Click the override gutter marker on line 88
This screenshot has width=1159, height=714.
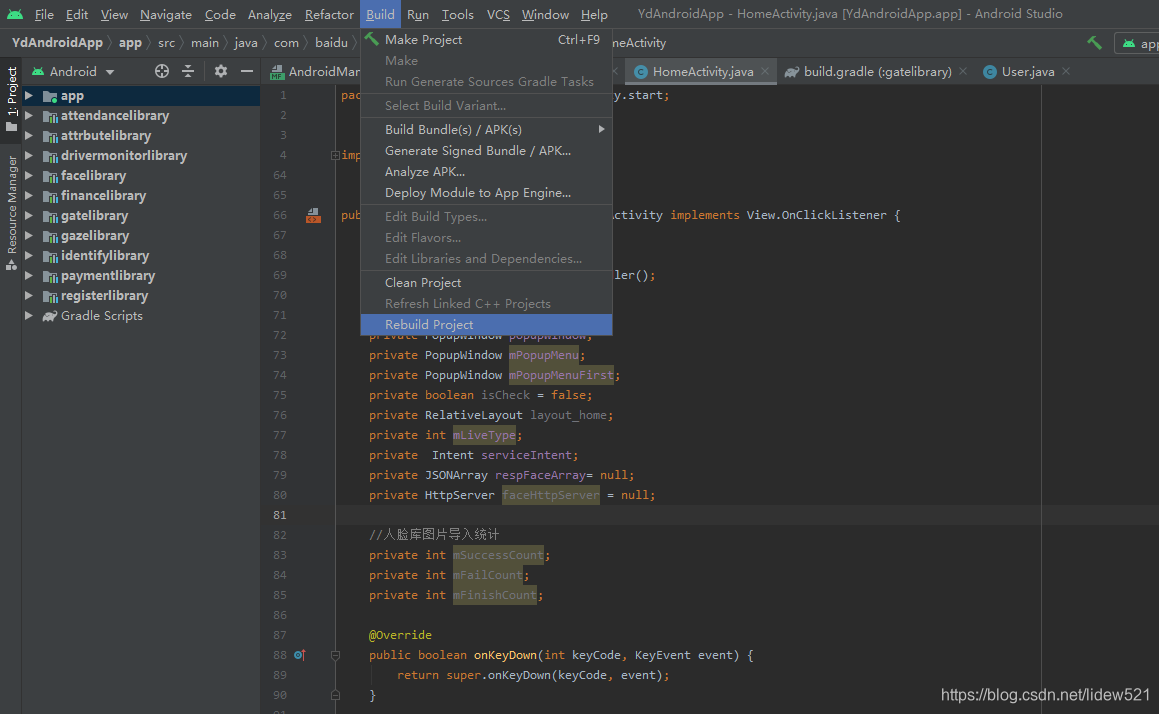point(299,655)
